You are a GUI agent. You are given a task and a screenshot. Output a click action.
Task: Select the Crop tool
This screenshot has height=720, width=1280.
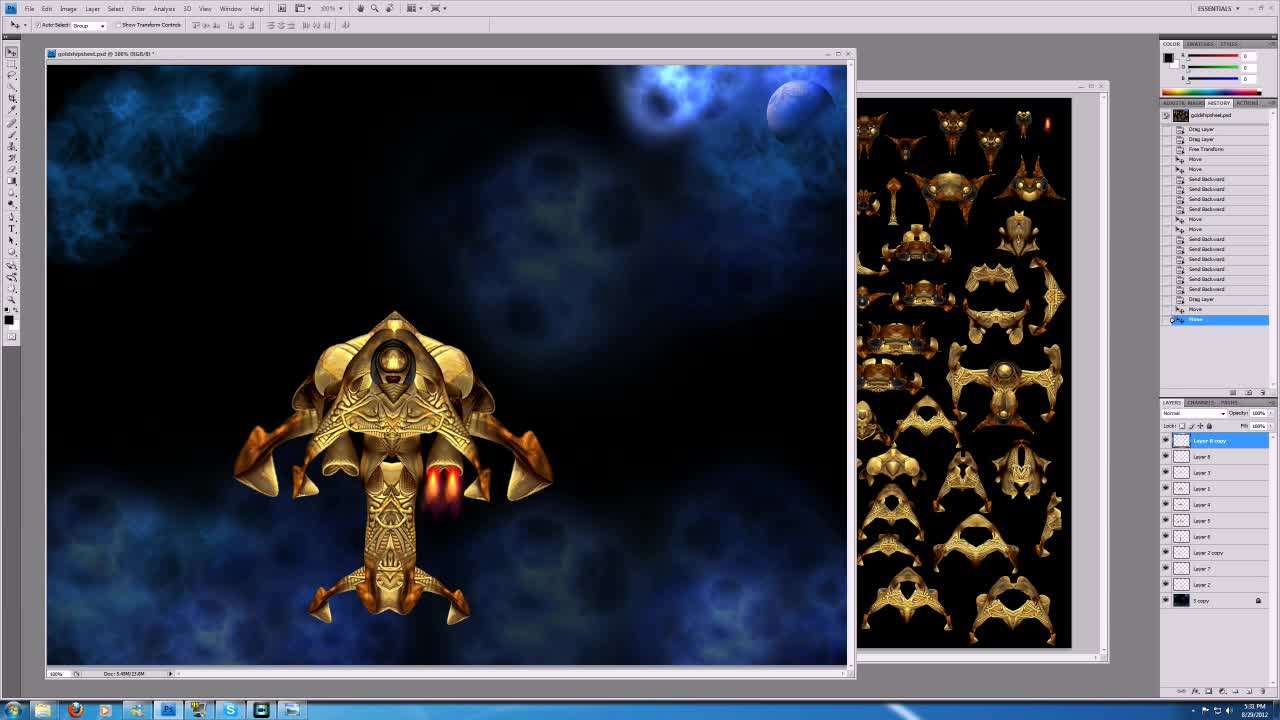click(12, 97)
